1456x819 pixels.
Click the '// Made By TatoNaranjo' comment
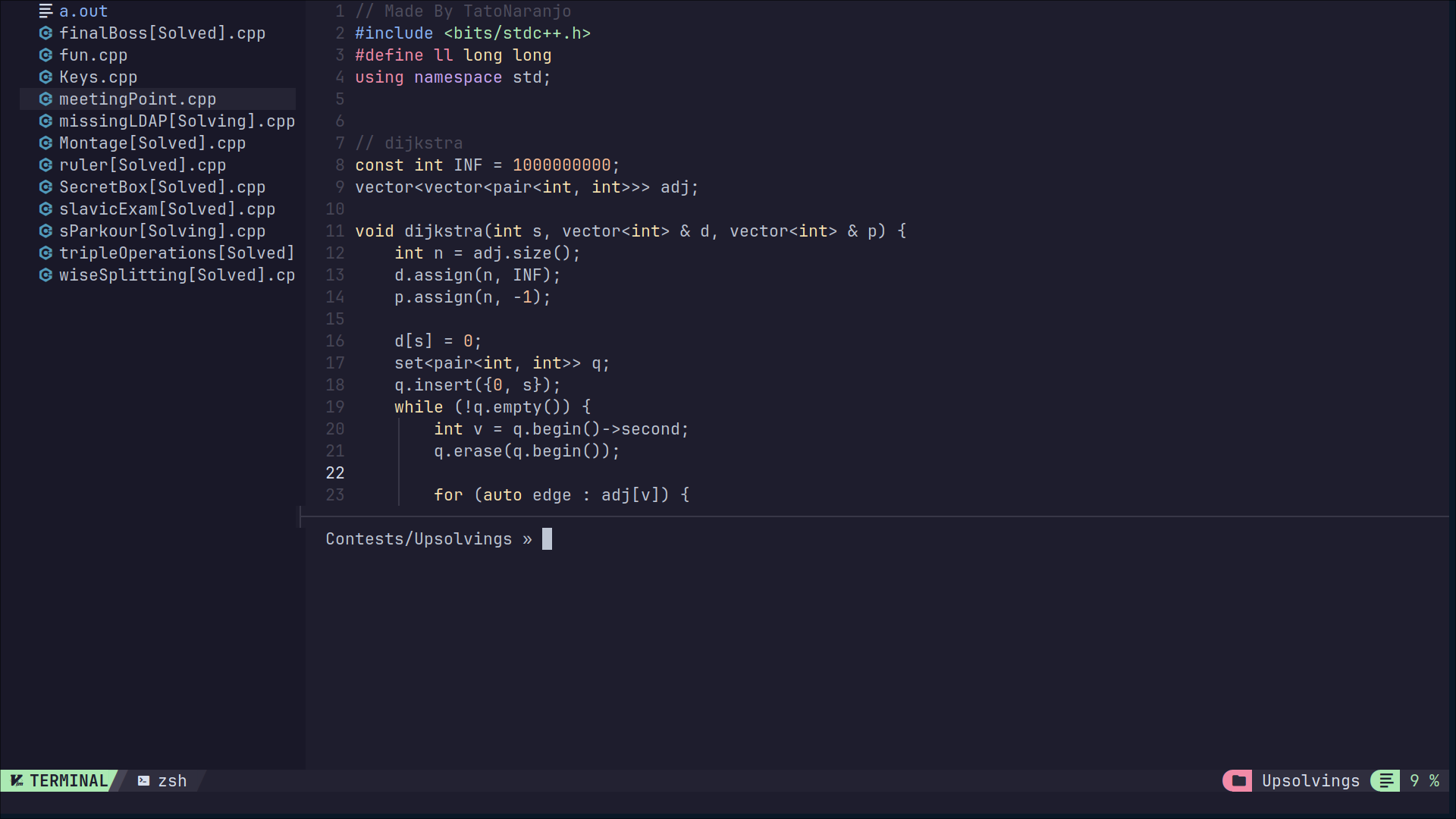463,11
